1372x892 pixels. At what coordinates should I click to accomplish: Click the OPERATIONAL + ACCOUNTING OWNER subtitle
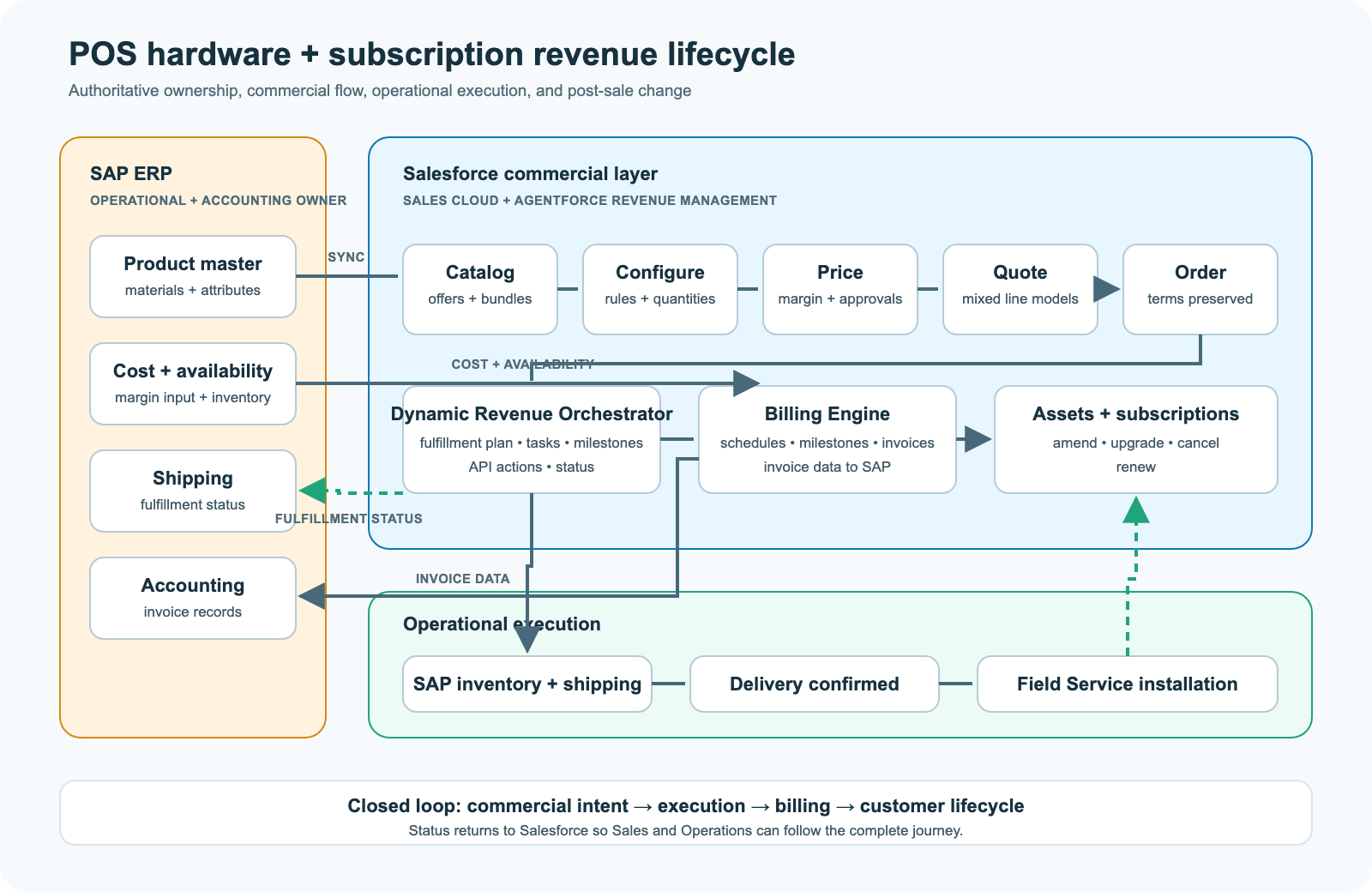[x=219, y=201]
